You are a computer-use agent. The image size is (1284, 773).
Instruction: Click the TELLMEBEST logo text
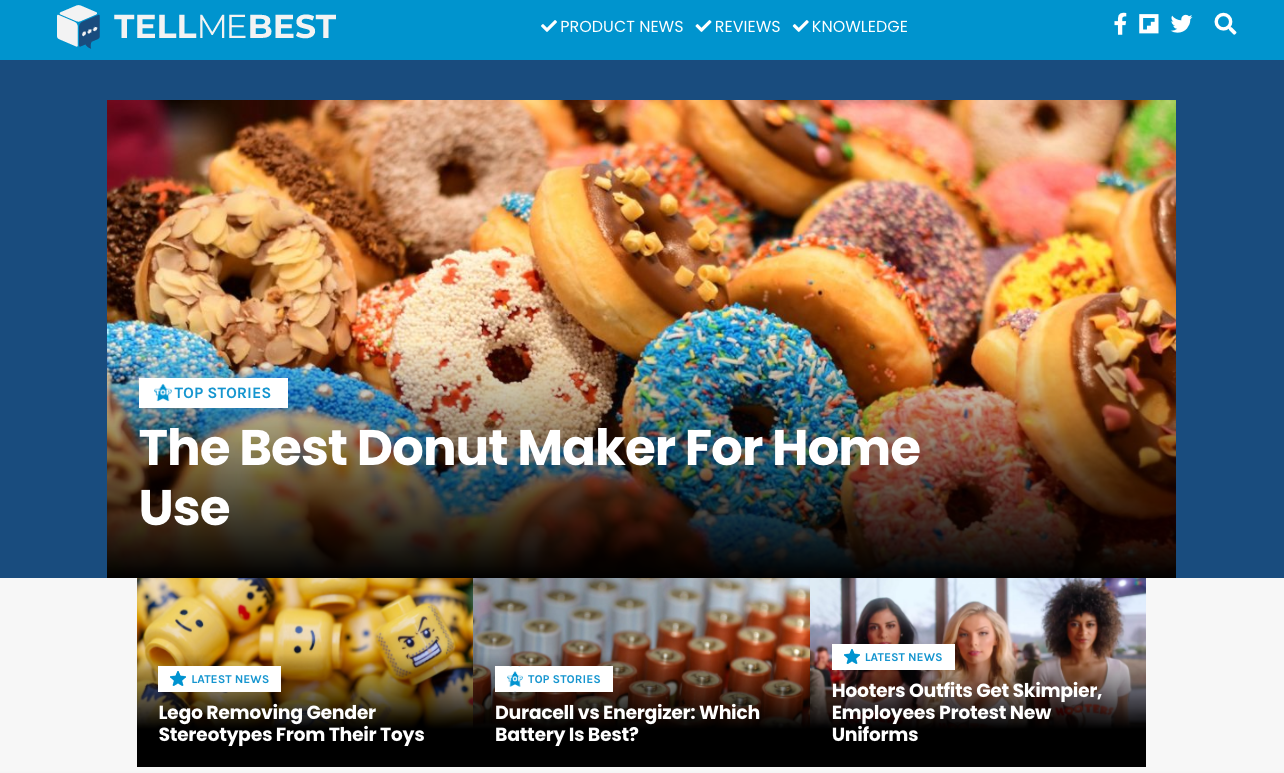(225, 27)
